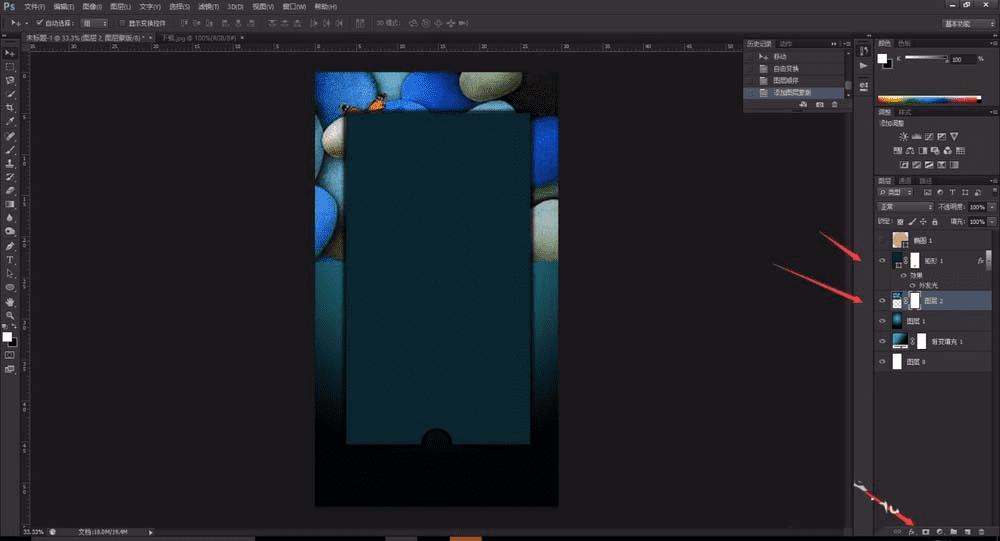Select the Zoom magnifier tool

[x=10, y=315]
